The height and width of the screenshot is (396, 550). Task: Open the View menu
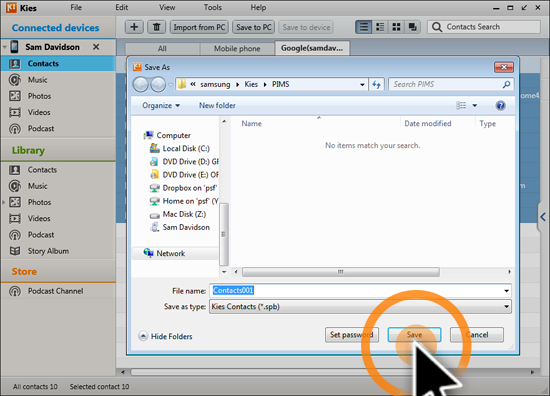tap(167, 7)
